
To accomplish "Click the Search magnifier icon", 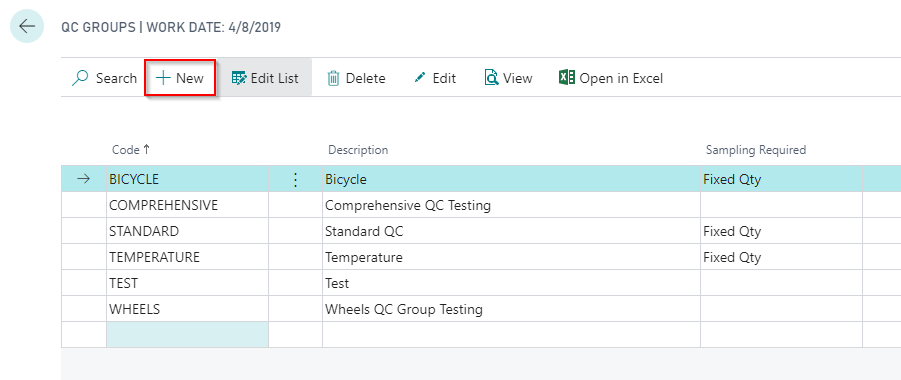I will click(x=80, y=78).
